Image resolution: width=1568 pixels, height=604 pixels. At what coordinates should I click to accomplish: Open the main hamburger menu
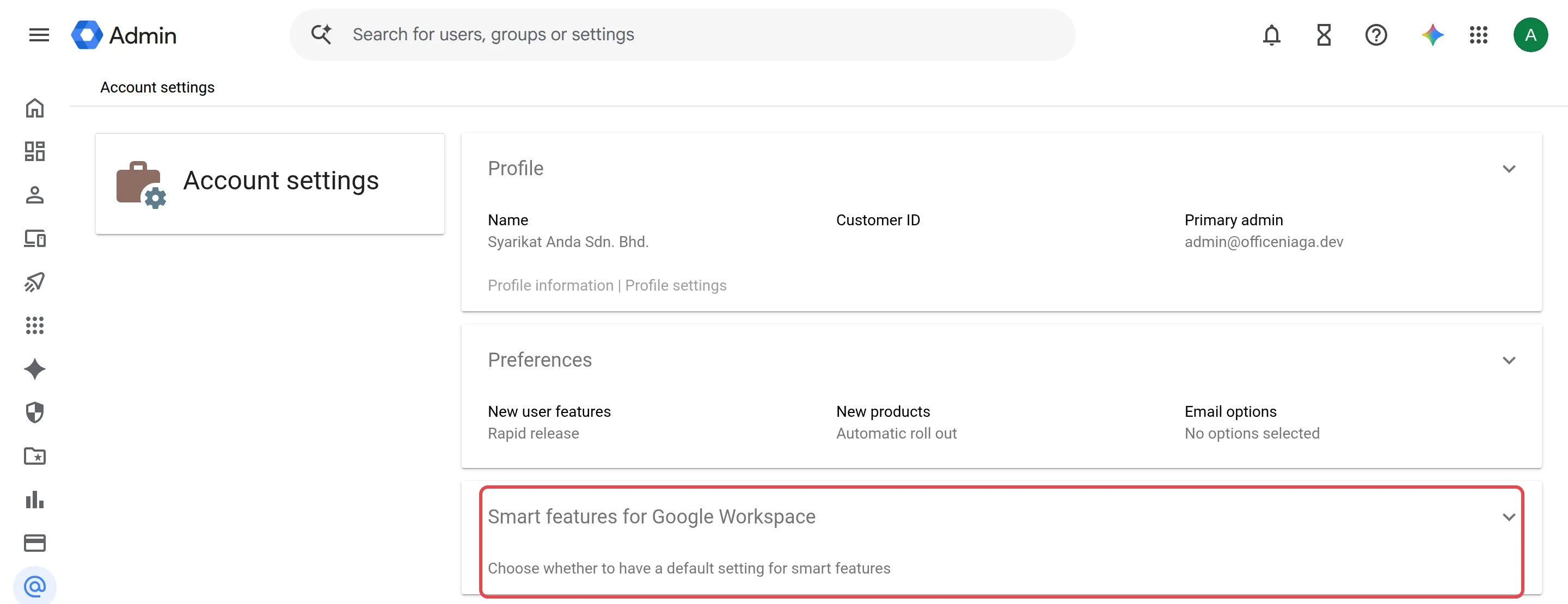[39, 35]
